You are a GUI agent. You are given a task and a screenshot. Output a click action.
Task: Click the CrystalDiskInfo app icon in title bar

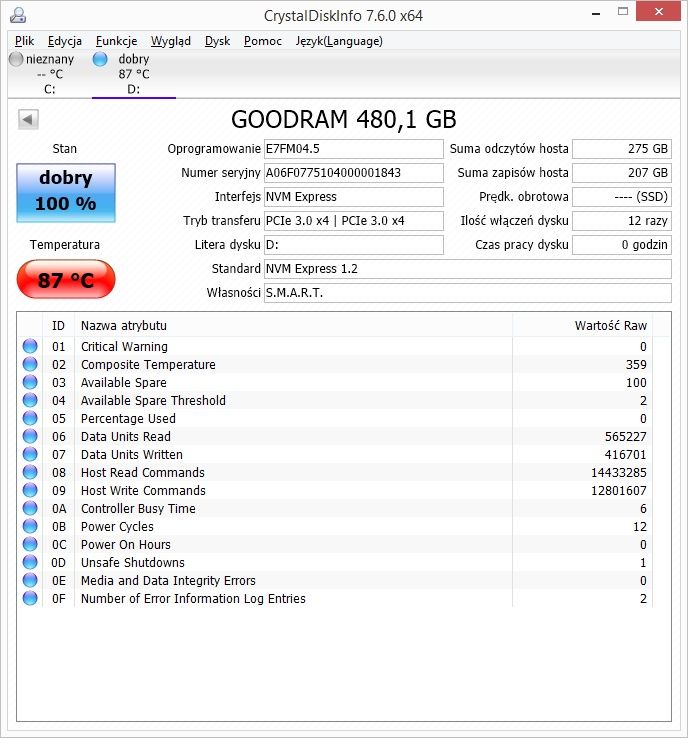point(18,16)
